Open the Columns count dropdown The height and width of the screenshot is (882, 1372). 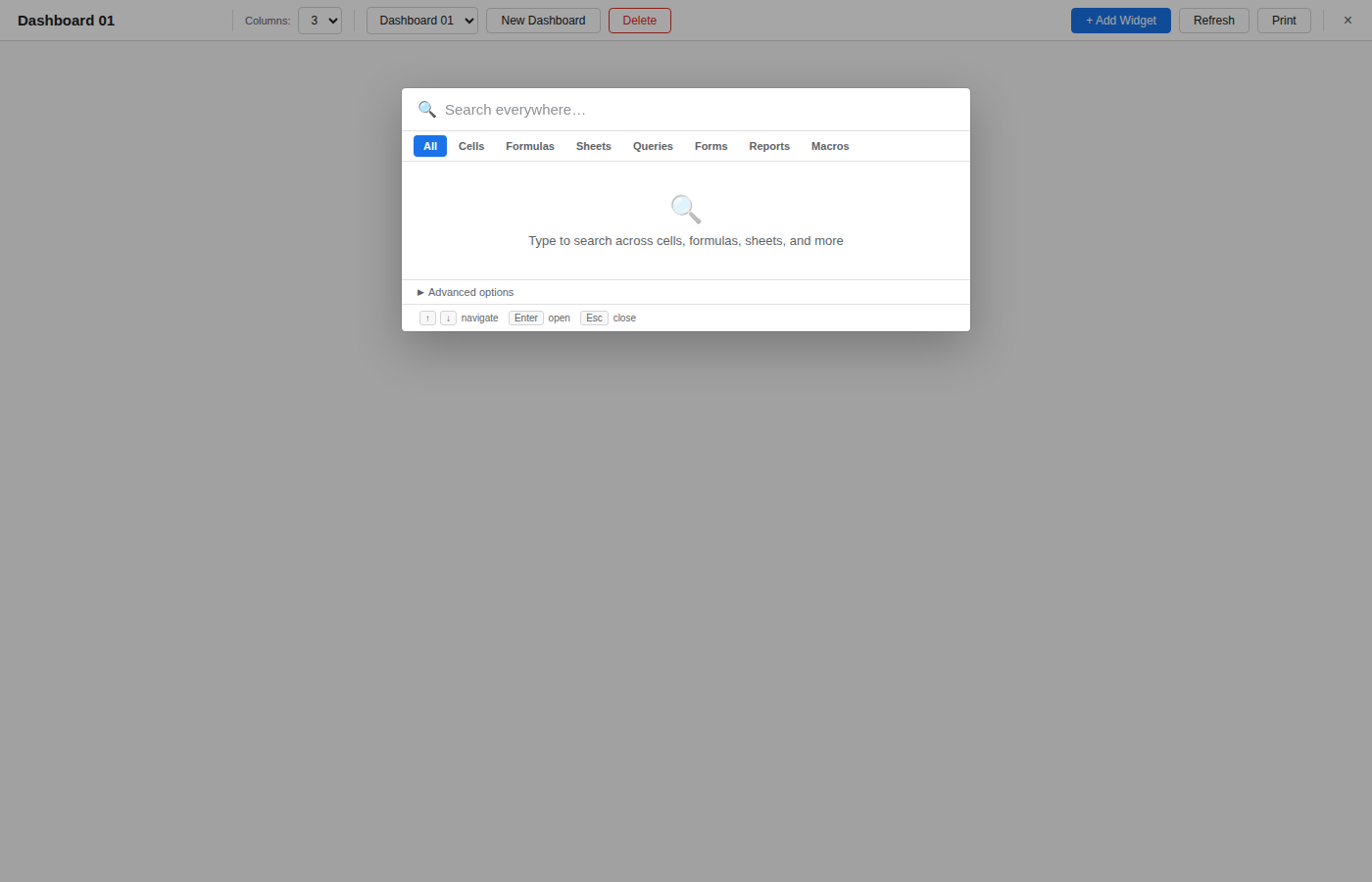point(319,21)
